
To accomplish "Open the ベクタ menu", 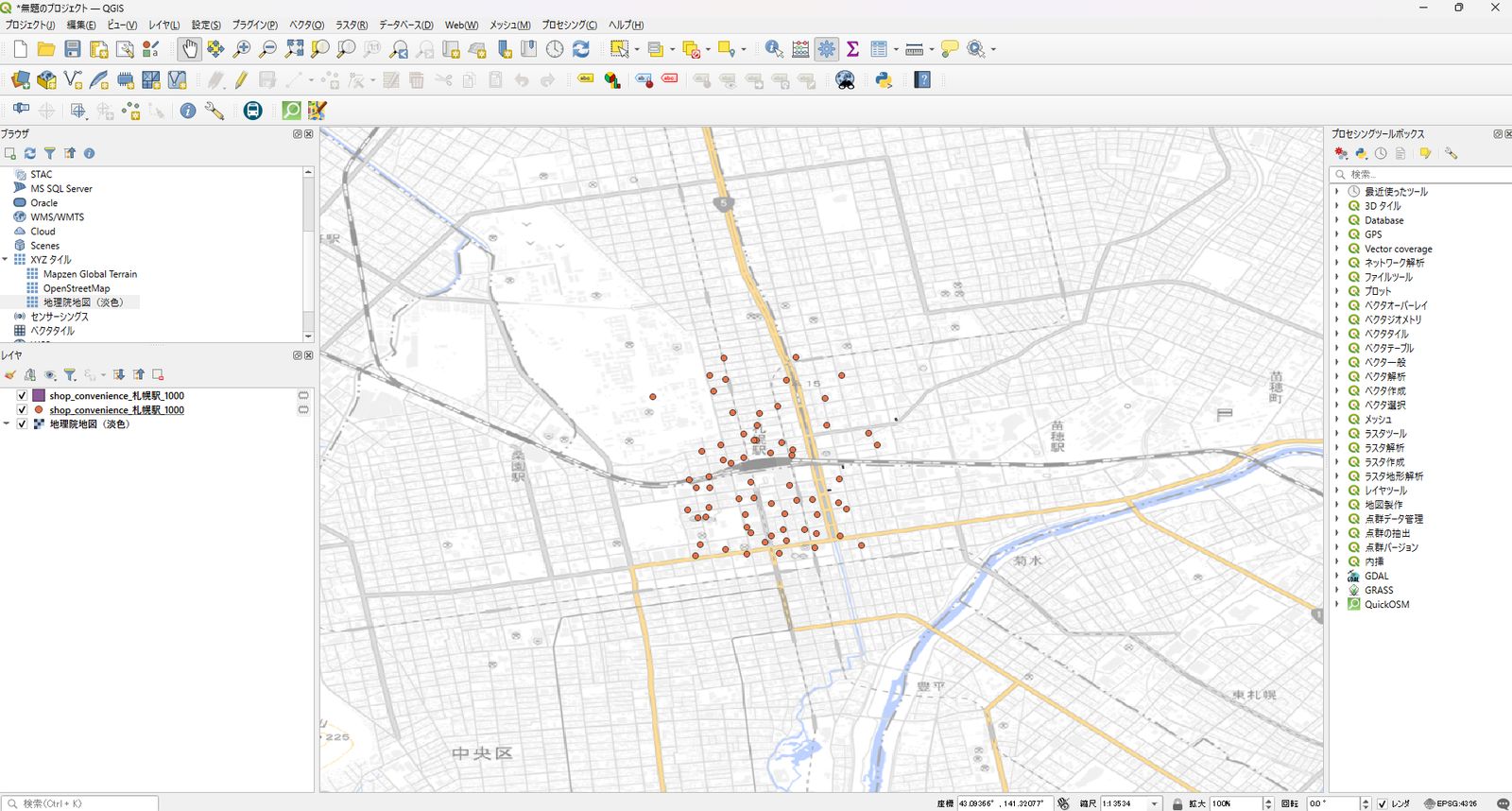I will tap(306, 25).
